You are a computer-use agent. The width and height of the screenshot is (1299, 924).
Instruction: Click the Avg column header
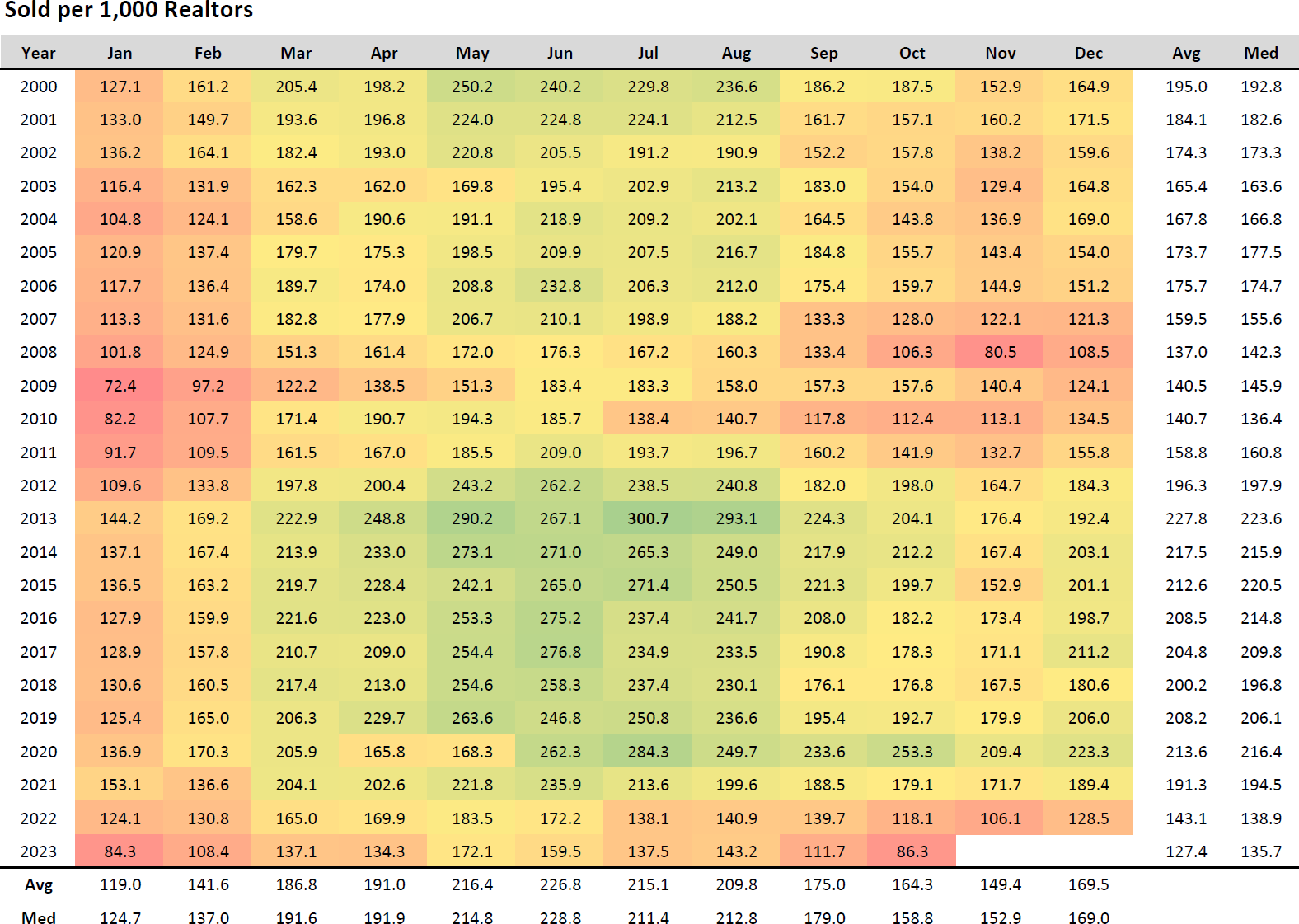tap(1186, 53)
